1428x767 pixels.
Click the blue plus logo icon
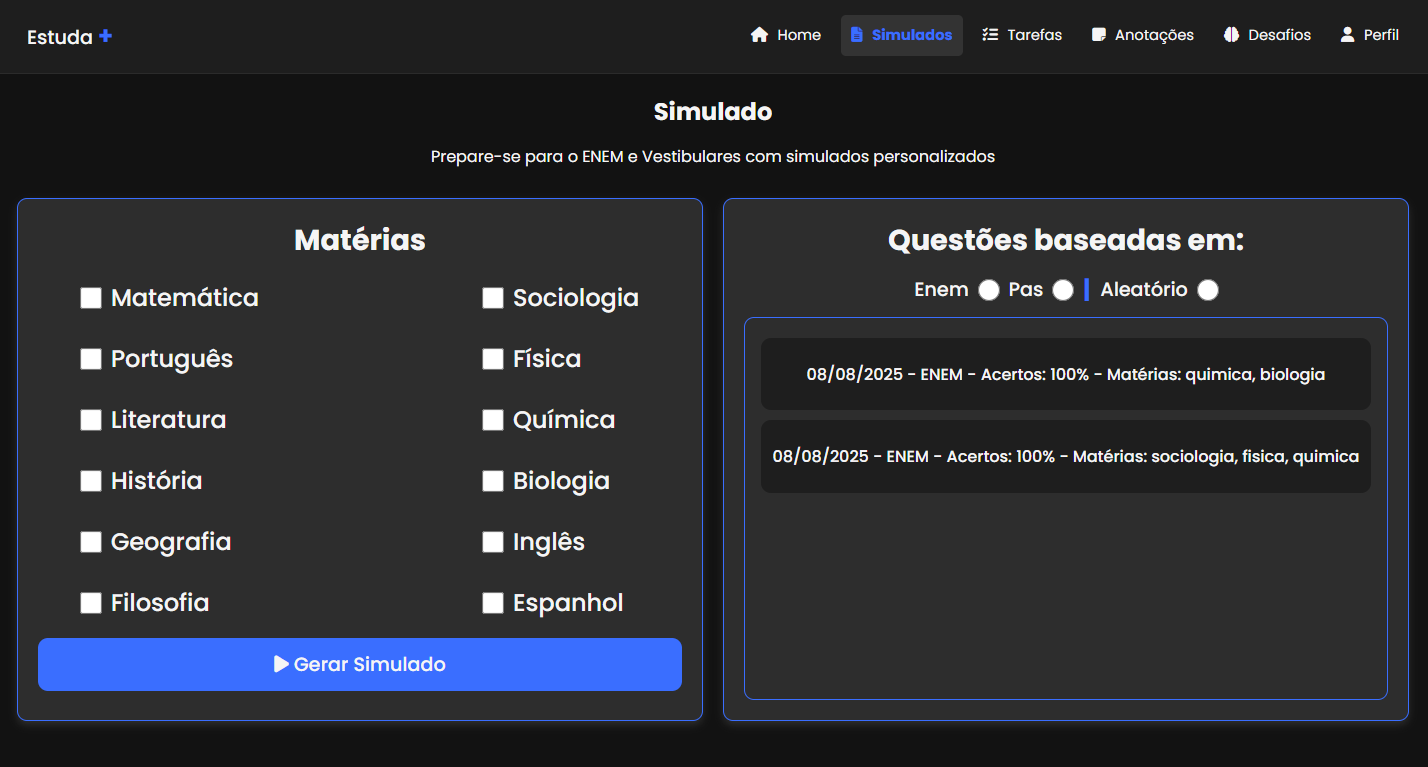click(106, 36)
